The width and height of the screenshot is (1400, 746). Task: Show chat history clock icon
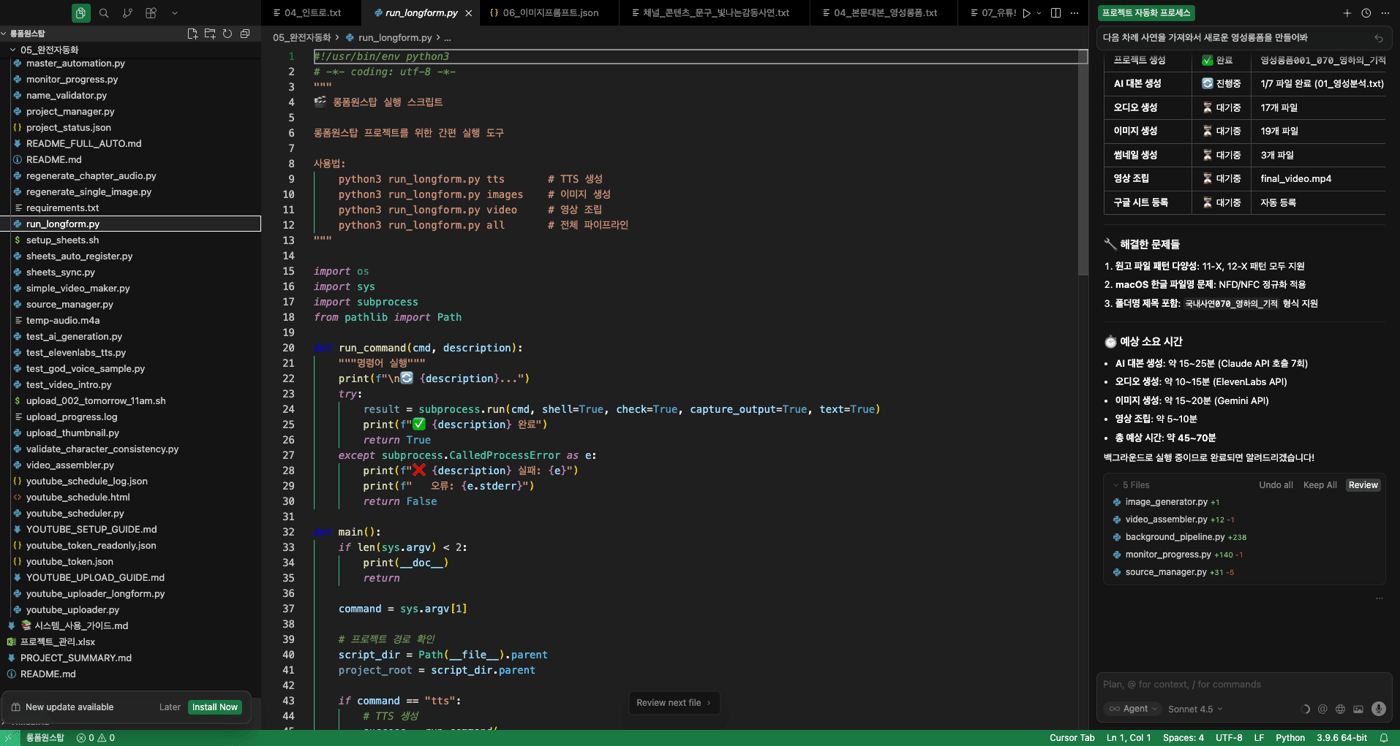pyautogui.click(x=1366, y=13)
